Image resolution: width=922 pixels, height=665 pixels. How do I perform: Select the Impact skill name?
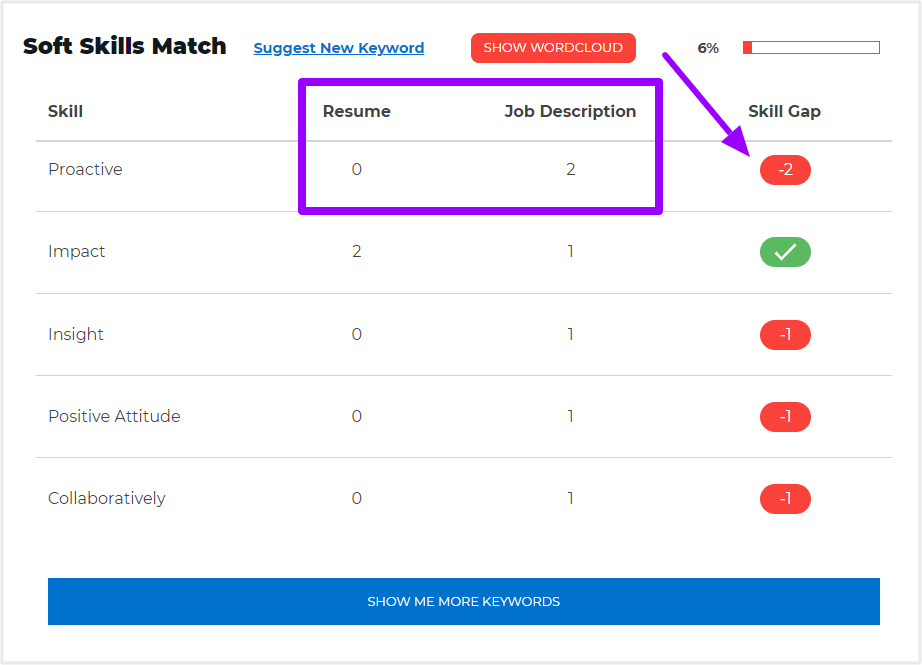click(x=76, y=252)
